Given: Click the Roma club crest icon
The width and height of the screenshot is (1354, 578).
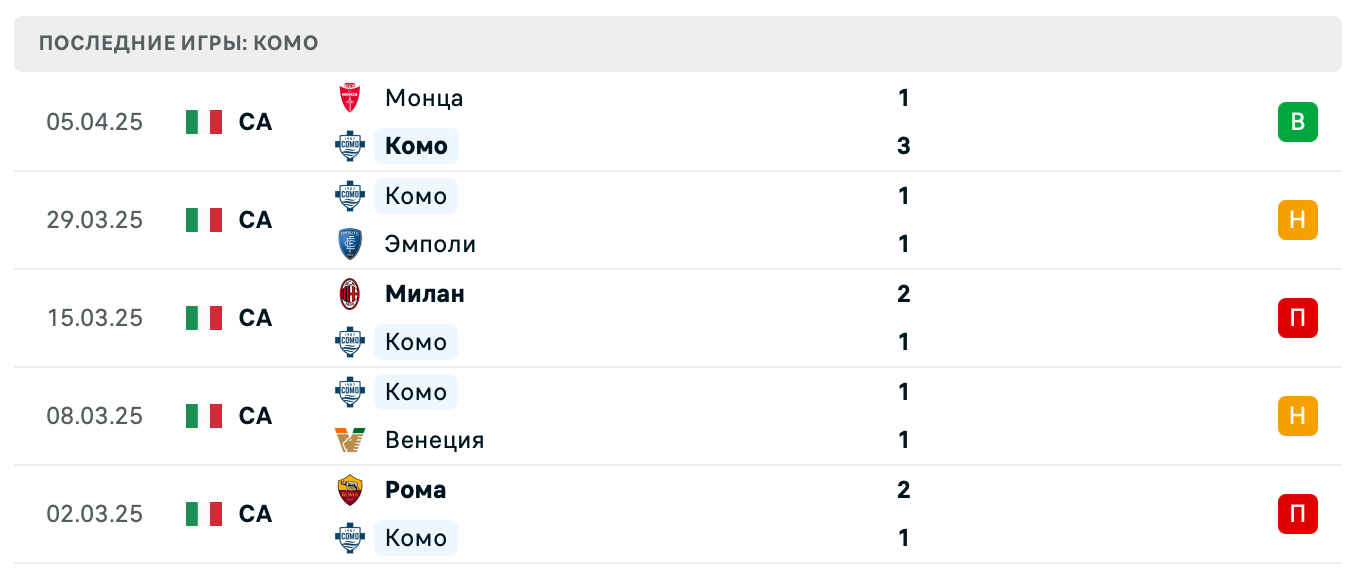Looking at the screenshot, I should click(x=349, y=490).
